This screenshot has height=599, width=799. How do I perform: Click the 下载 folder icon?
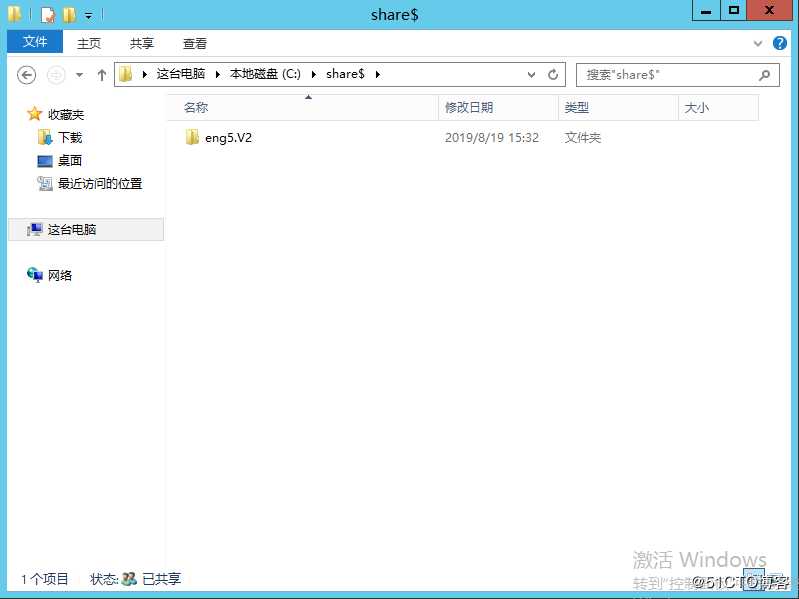[x=45, y=137]
